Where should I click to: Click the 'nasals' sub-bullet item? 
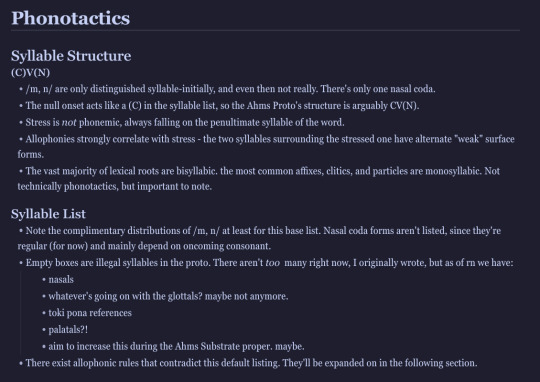61,279
